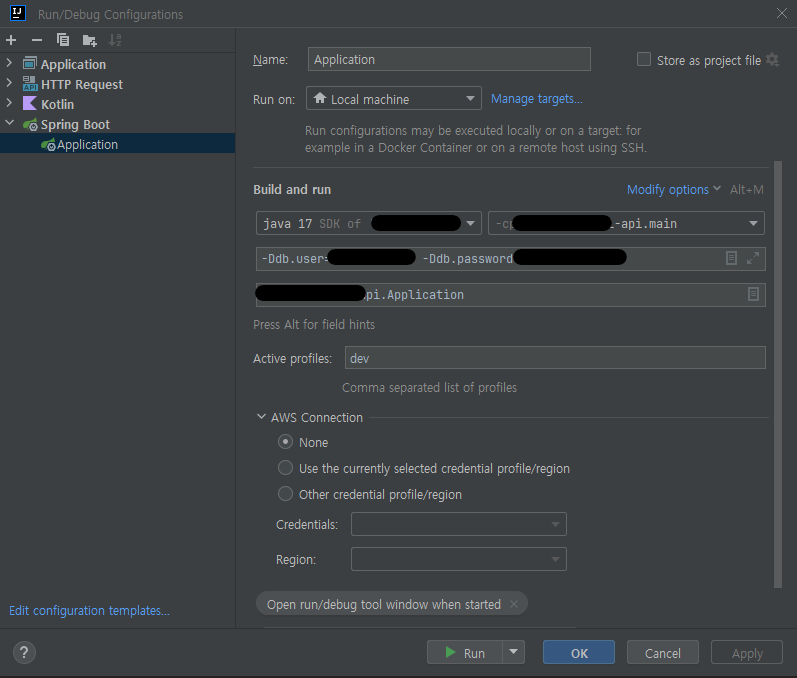The height and width of the screenshot is (678, 797).
Task: Click the help question mark button
Action: click(24, 653)
